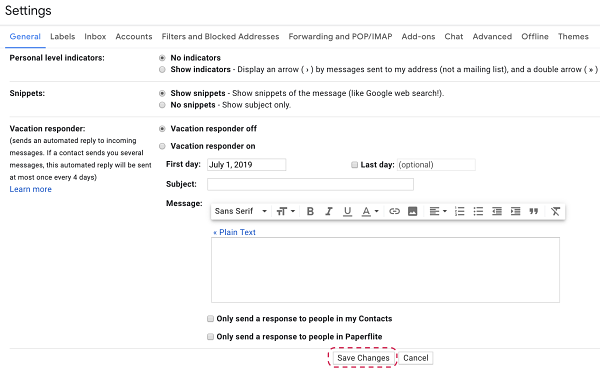
Task: Insert an image using the image icon
Action: [x=412, y=211]
